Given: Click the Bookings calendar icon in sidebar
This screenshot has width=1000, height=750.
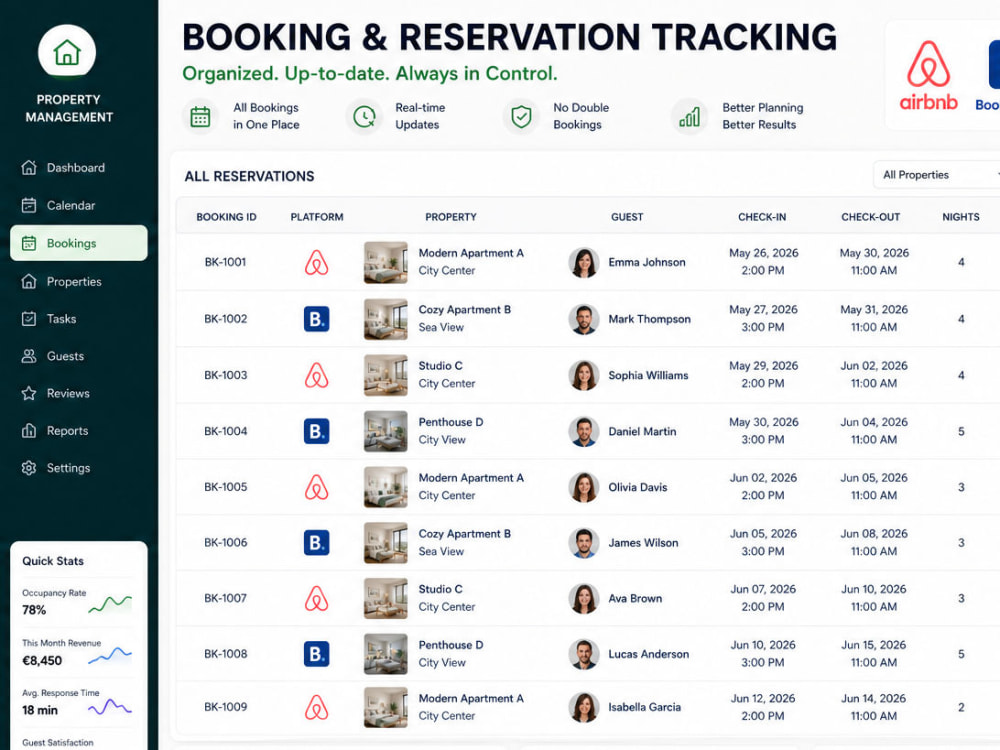Looking at the screenshot, I should coord(29,243).
